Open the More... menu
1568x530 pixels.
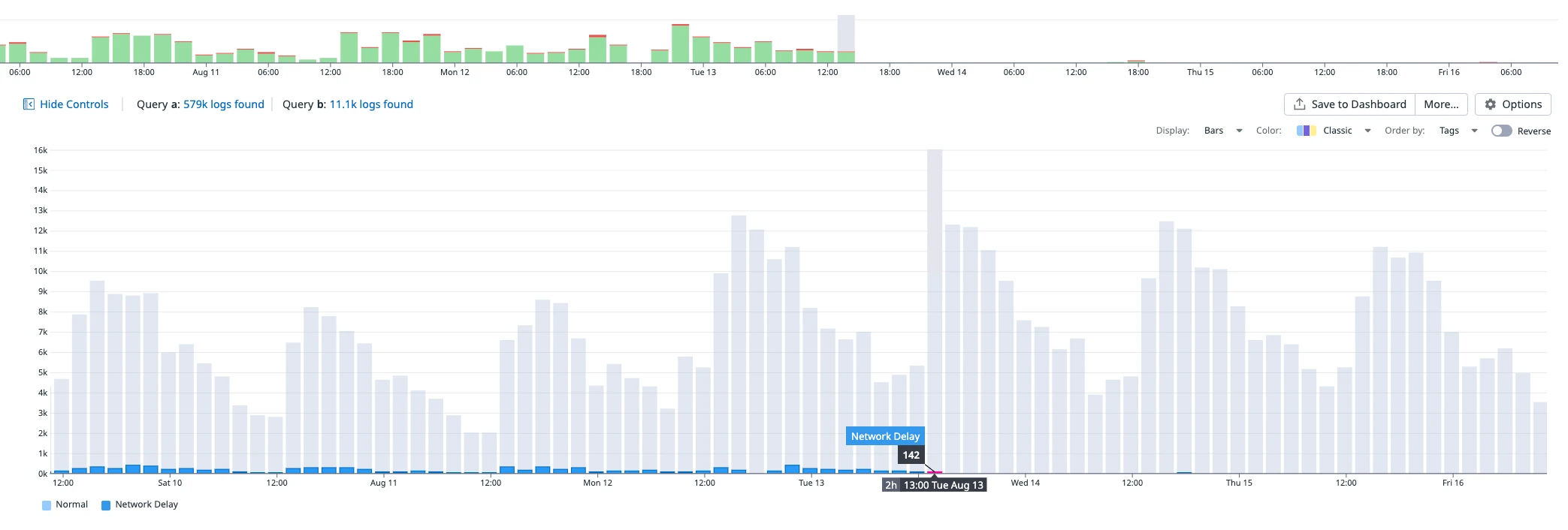pos(1441,104)
